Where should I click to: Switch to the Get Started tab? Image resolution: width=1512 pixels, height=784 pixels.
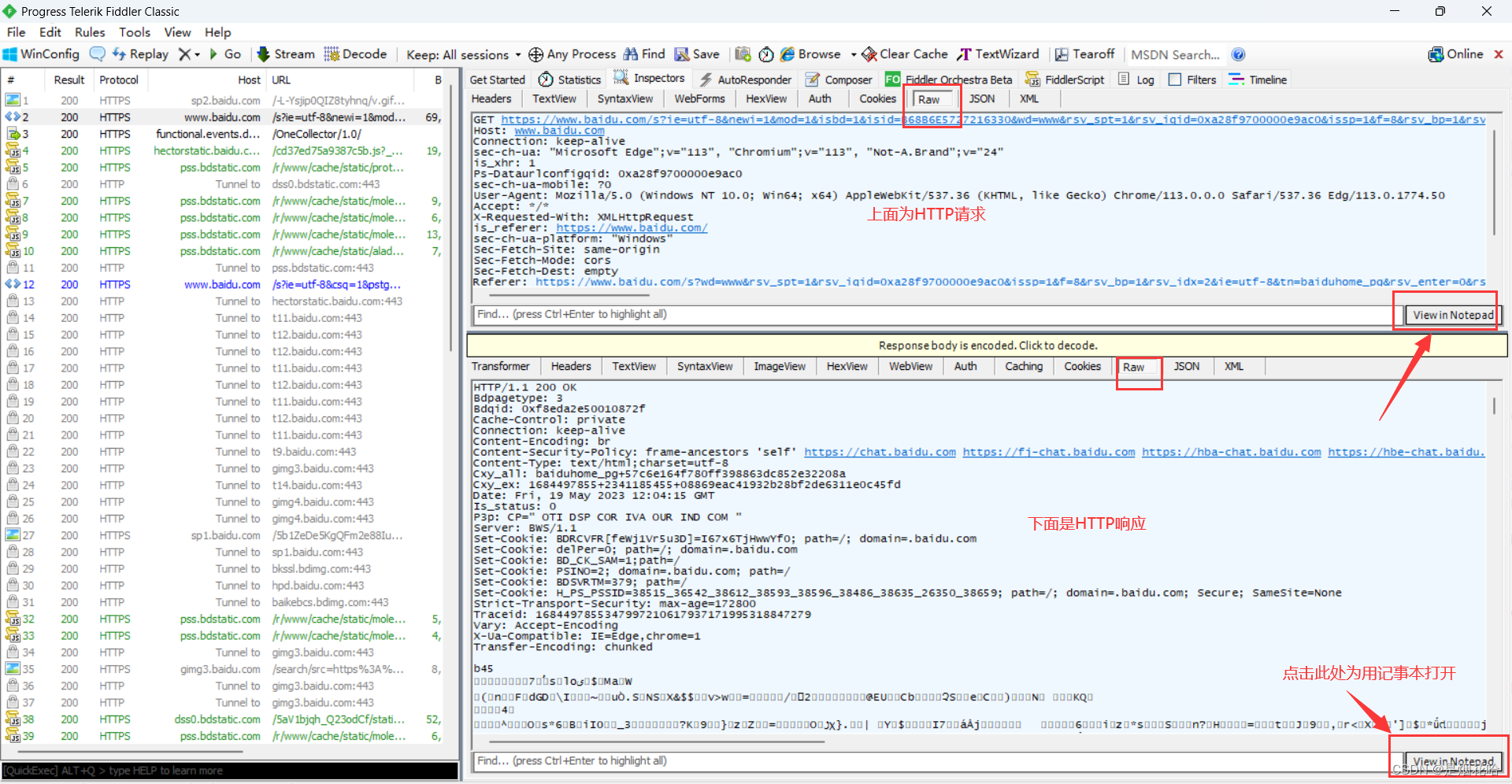click(x=497, y=80)
